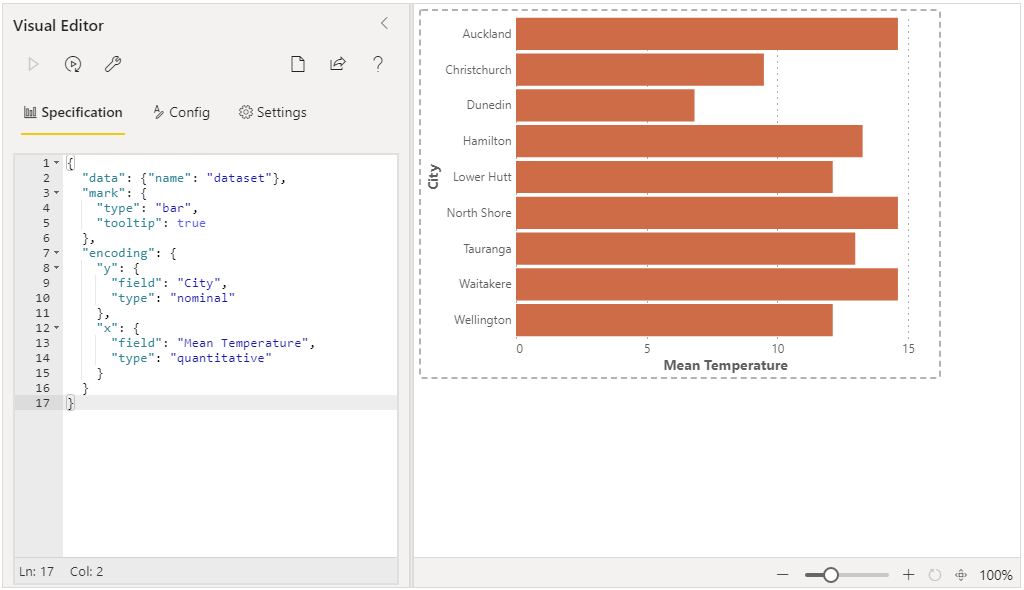Screen dimensions: 1024x590
Task: Collapse the "x" block fold arrow
Action: pos(57,328)
